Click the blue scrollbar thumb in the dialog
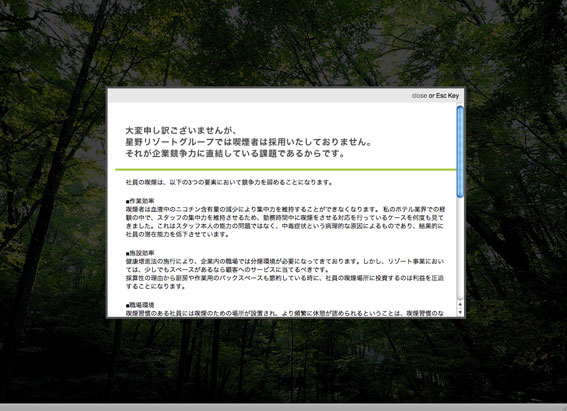 460,151
